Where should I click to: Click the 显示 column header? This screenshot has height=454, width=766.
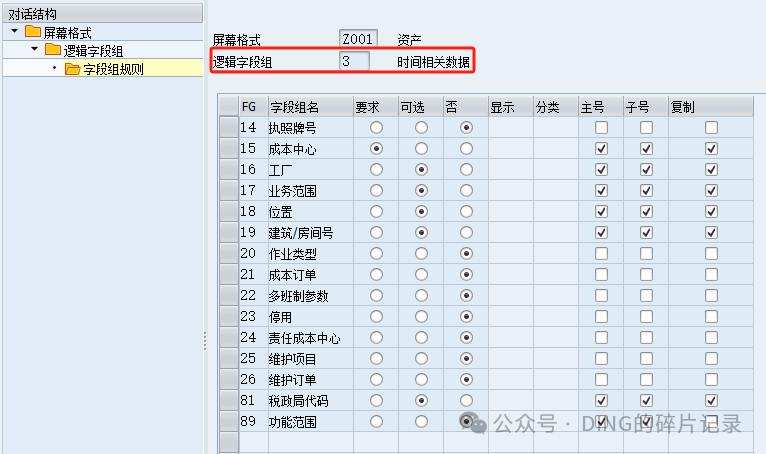(x=511, y=107)
